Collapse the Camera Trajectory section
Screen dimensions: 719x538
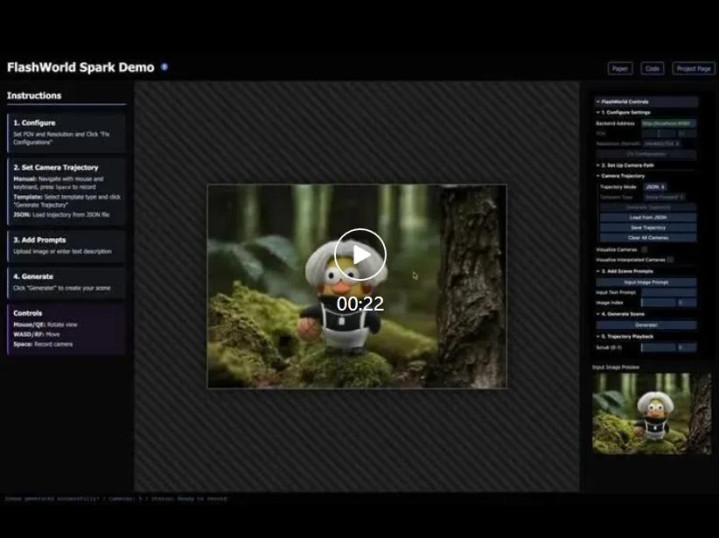point(598,175)
